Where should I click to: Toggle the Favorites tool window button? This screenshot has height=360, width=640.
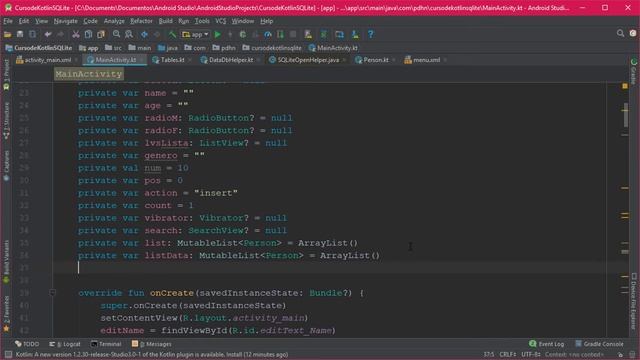(x=6, y=313)
